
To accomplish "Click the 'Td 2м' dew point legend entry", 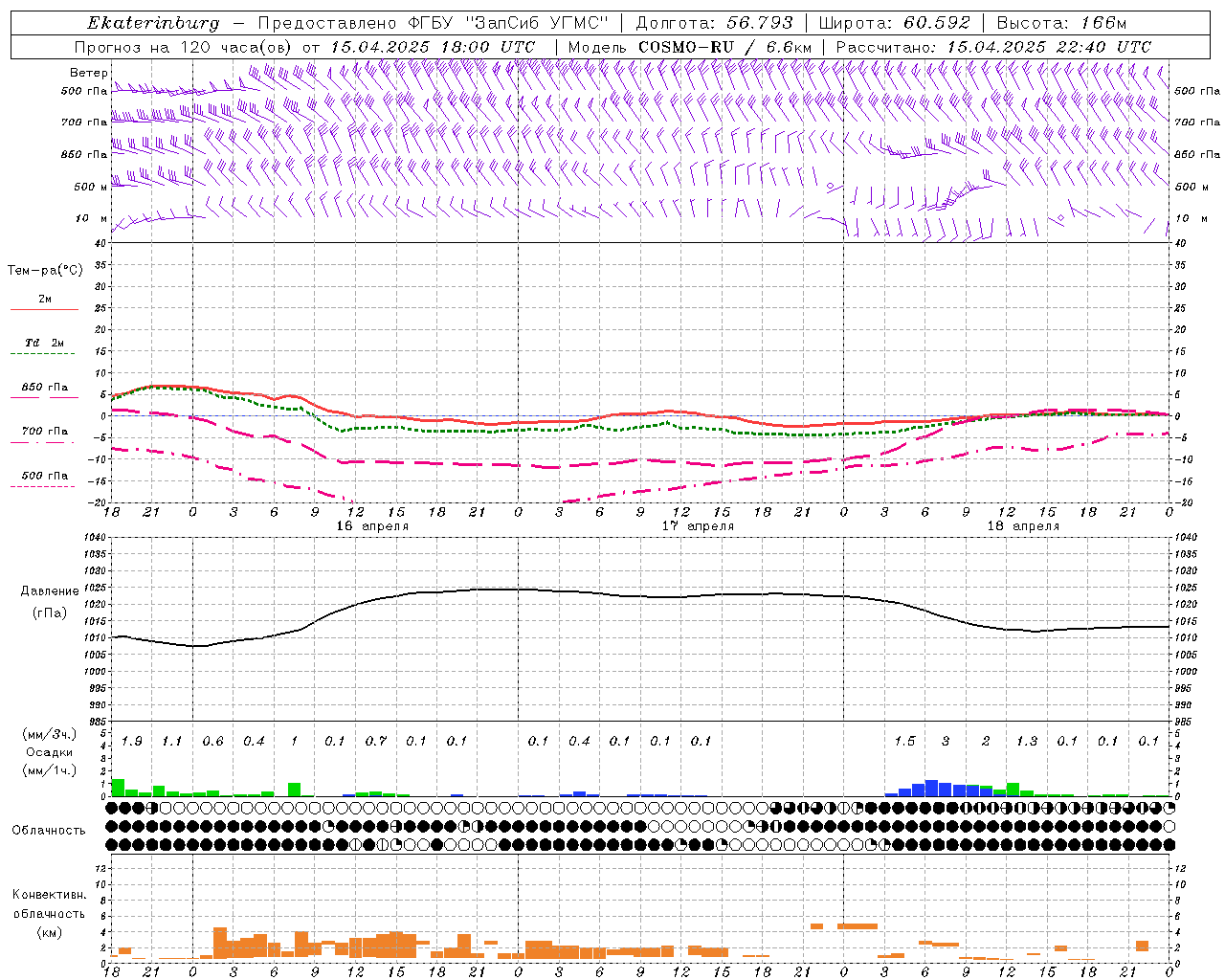I will point(44,343).
